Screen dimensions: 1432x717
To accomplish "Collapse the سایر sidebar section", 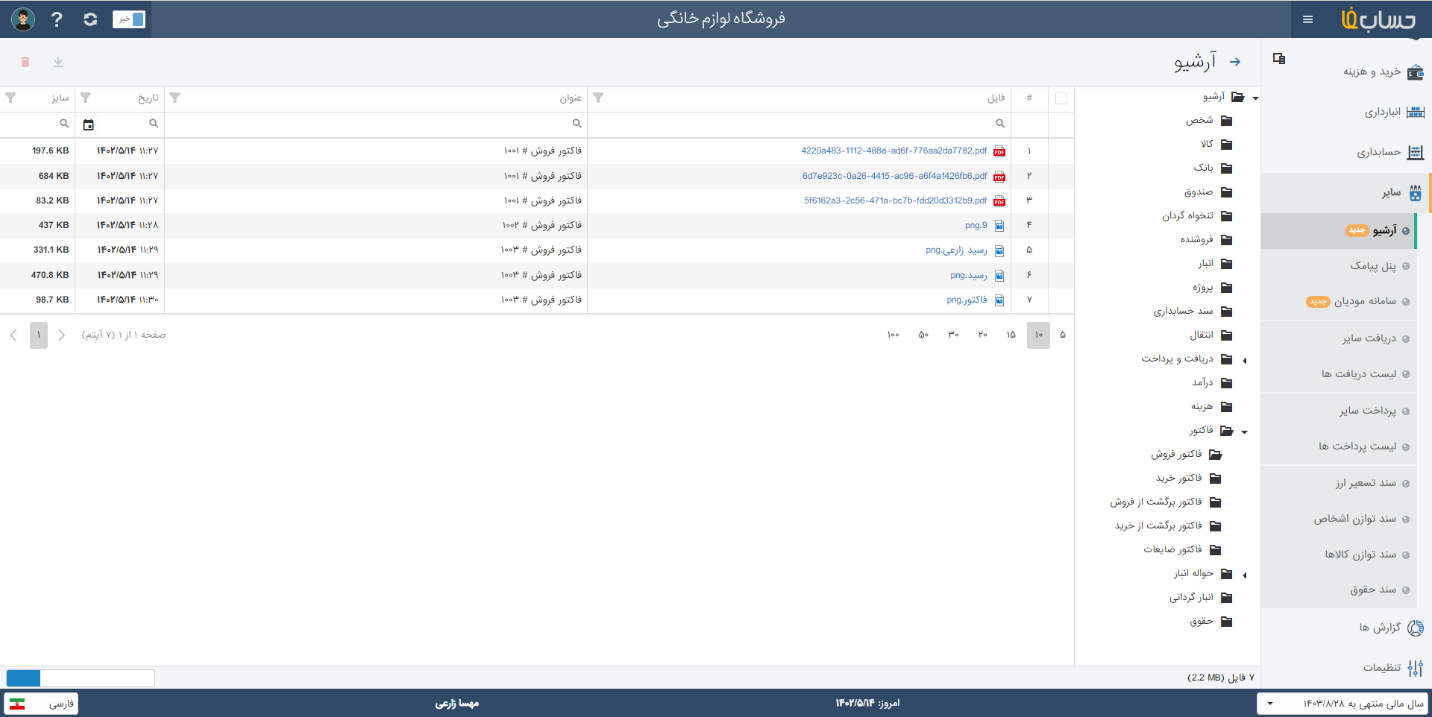I will click(1346, 193).
